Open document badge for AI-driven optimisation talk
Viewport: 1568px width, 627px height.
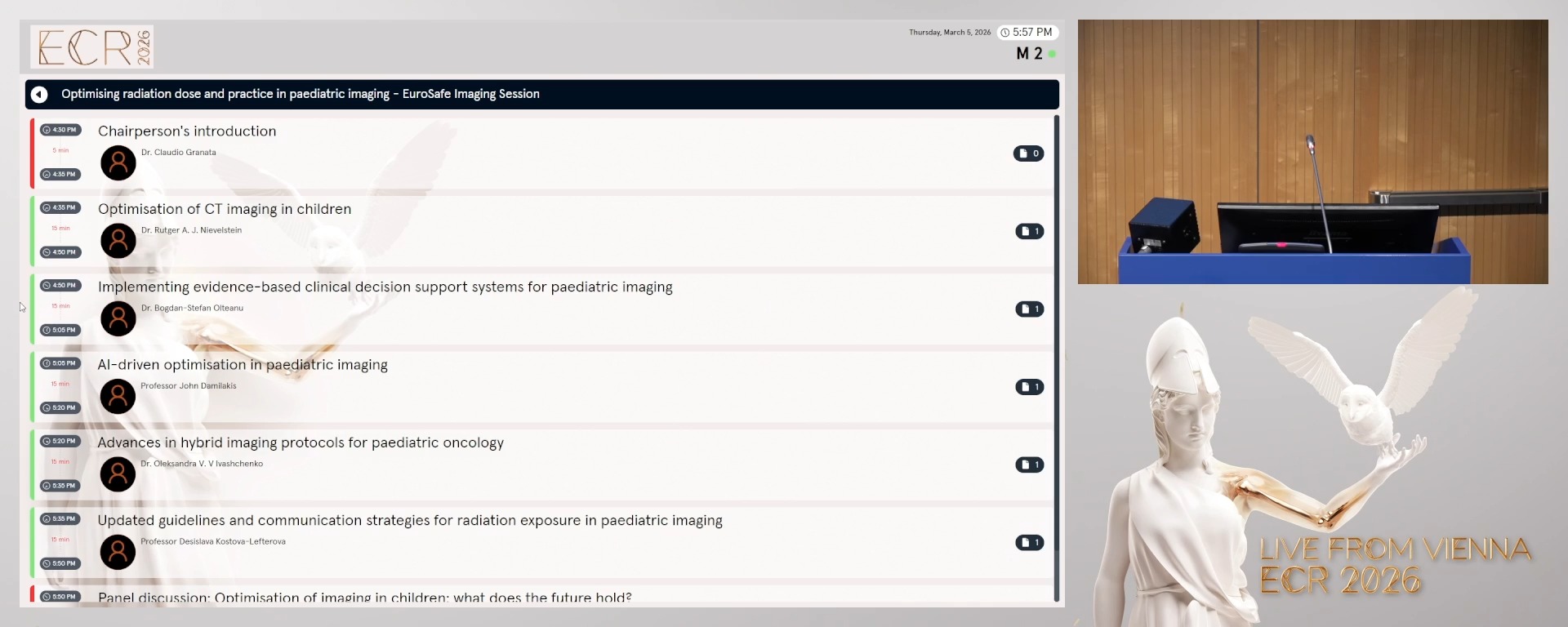[x=1029, y=387]
